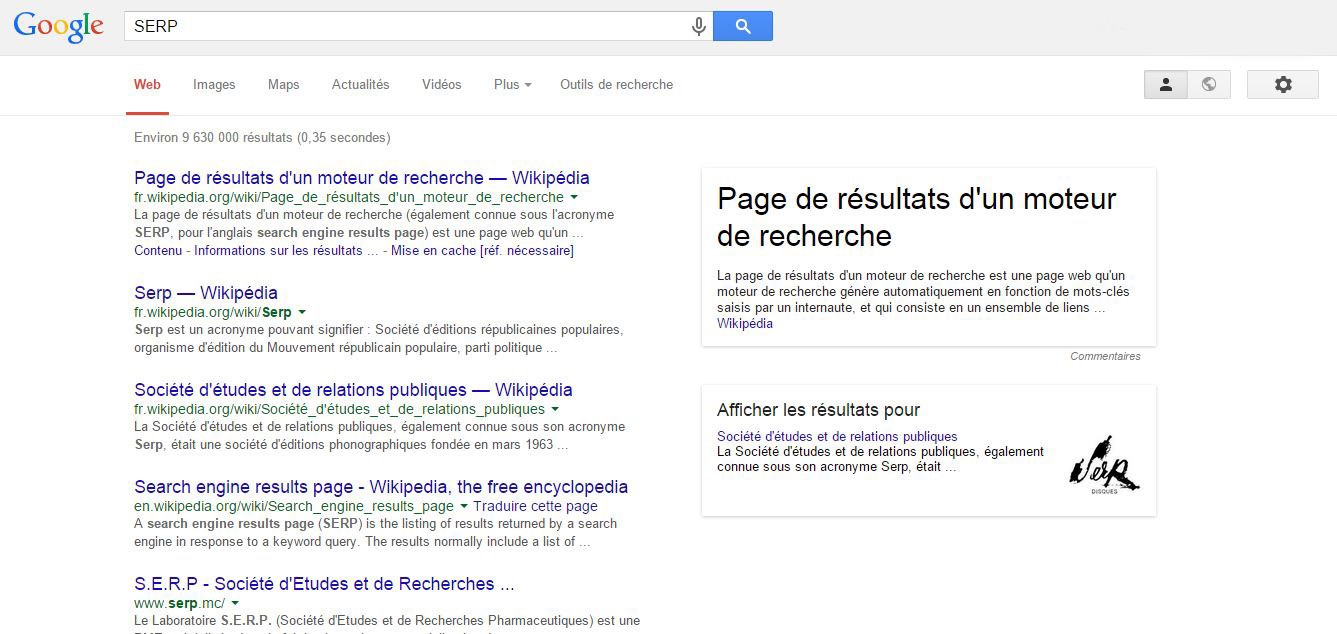Click the knowledge panel title Page de résultats
The width and height of the screenshot is (1337, 634).
[916, 217]
